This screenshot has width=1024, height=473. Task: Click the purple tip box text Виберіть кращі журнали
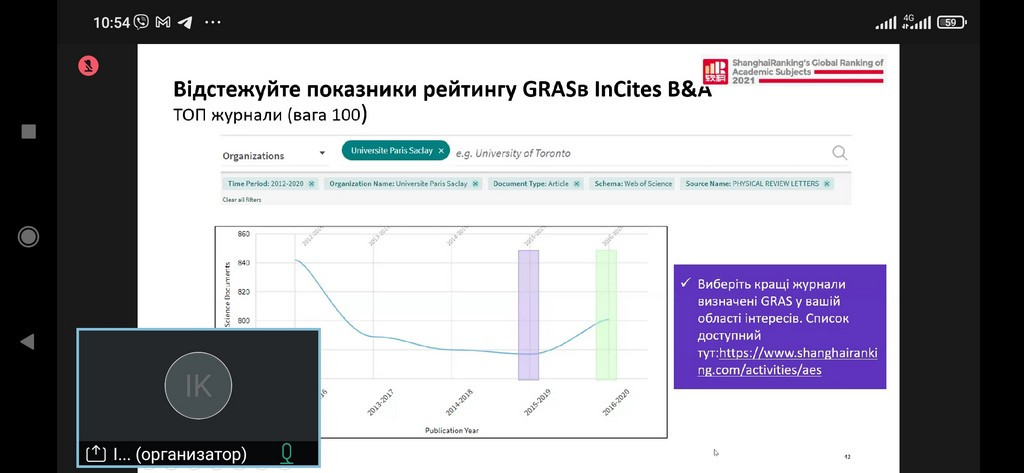coord(771,284)
